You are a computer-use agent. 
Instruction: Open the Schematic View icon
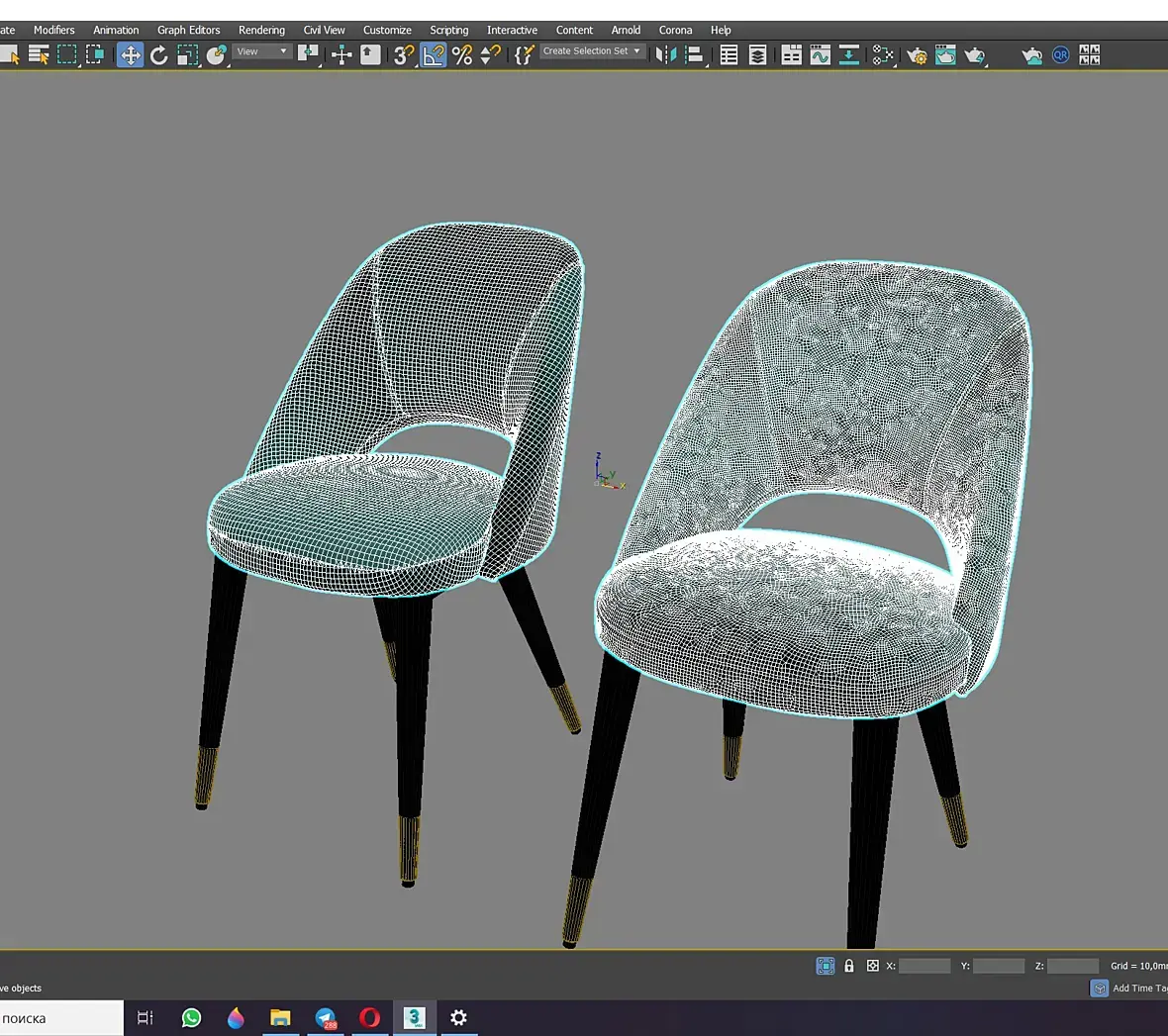click(848, 55)
